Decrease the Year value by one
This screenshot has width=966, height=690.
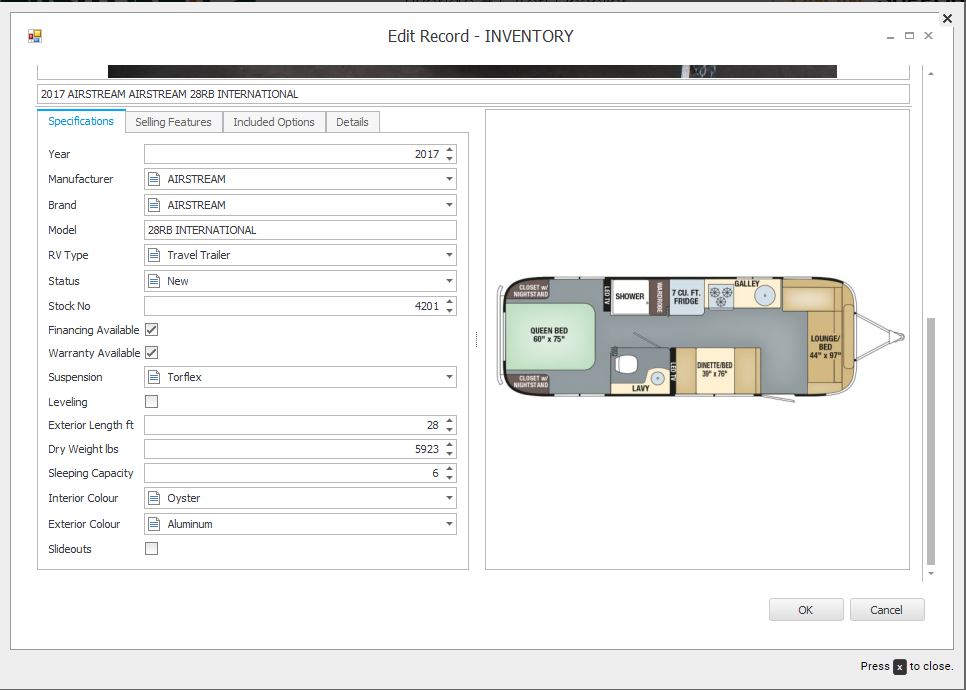(x=450, y=158)
